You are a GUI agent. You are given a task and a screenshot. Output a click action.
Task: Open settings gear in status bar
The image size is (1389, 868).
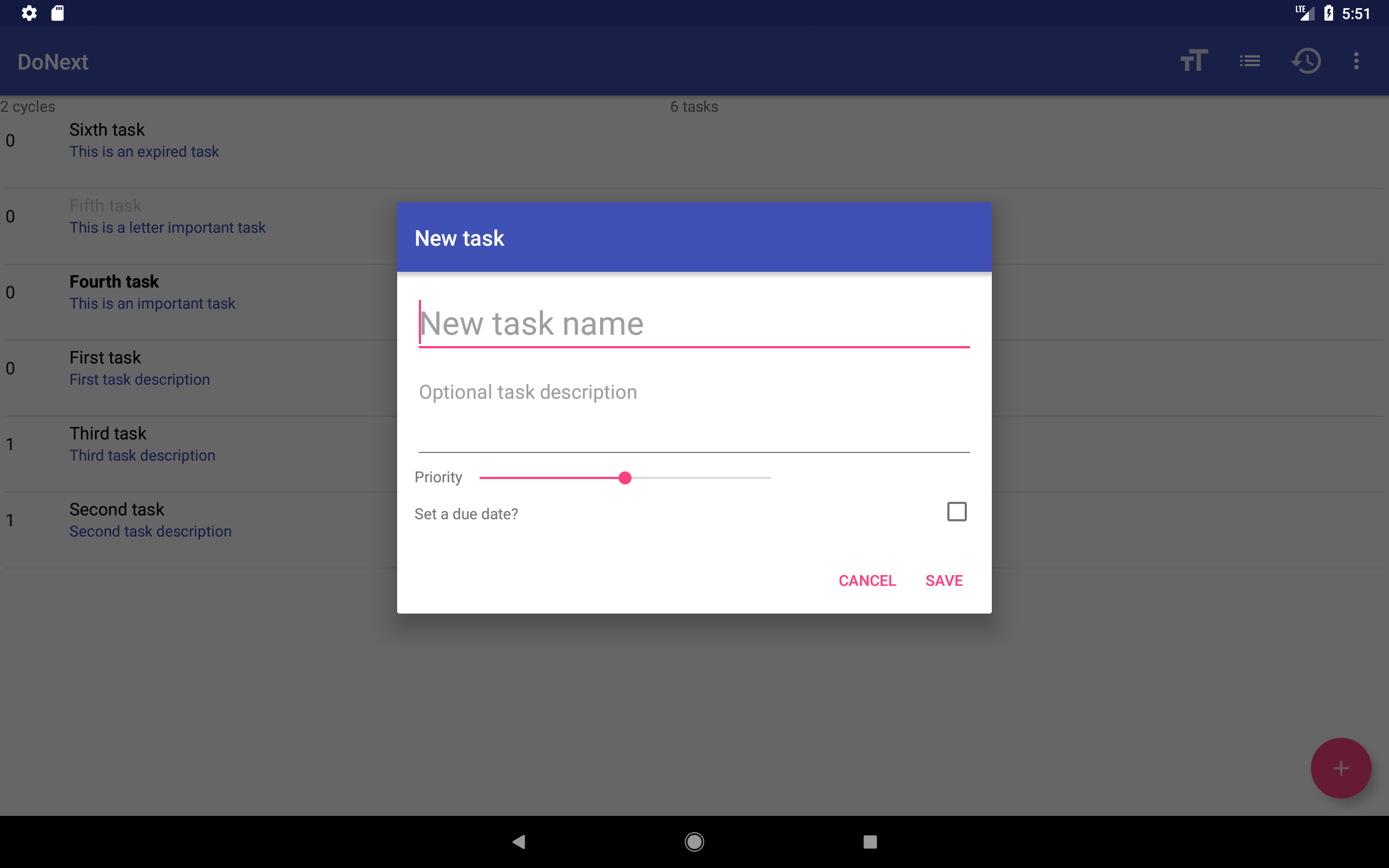[x=29, y=12]
